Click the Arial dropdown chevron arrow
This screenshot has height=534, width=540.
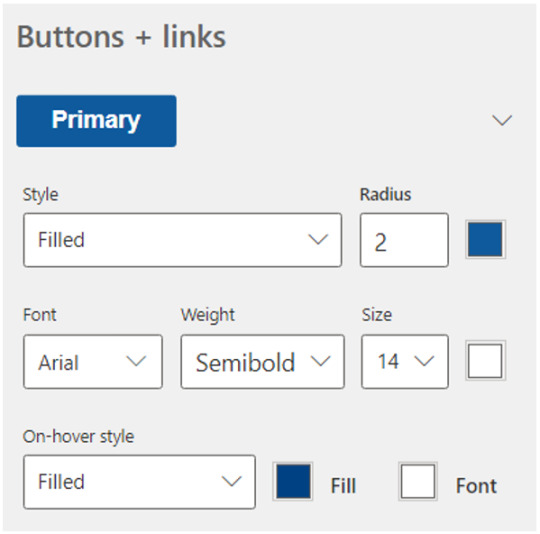(136, 361)
